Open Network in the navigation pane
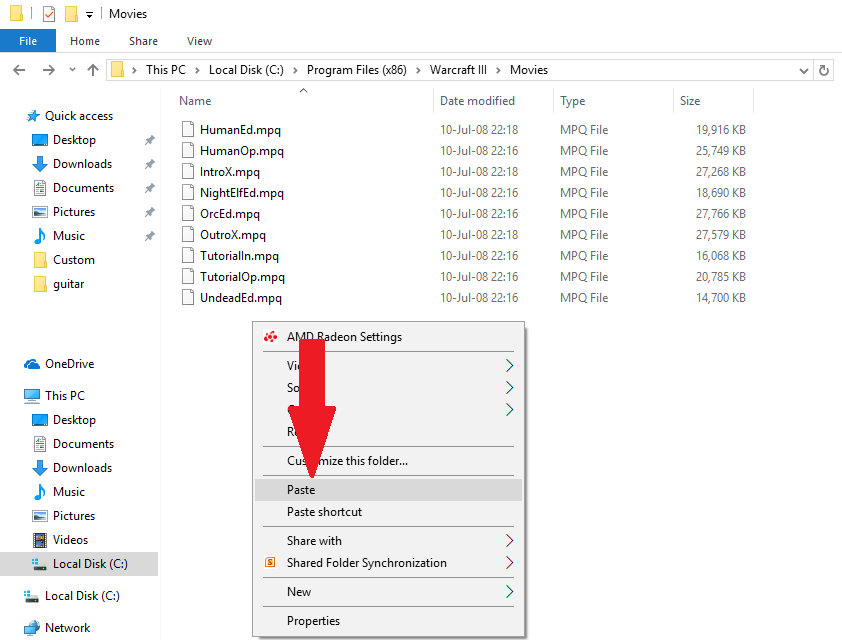 (x=67, y=628)
